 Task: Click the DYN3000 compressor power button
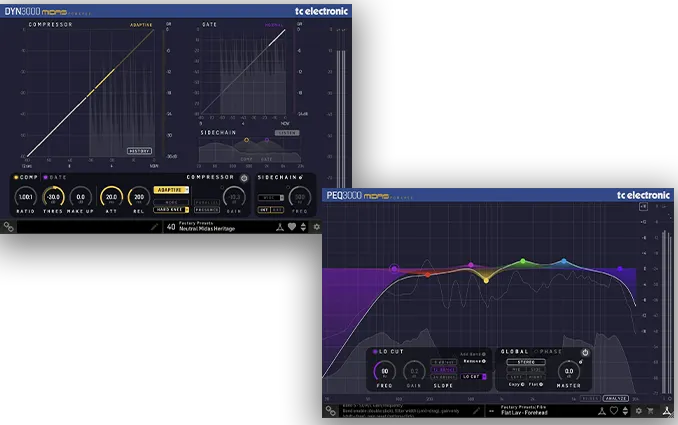pos(244,178)
